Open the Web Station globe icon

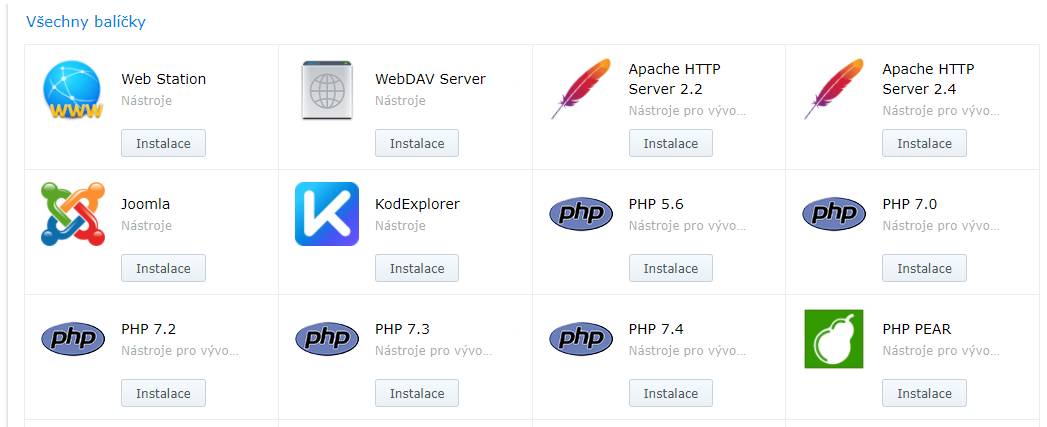(x=72, y=90)
